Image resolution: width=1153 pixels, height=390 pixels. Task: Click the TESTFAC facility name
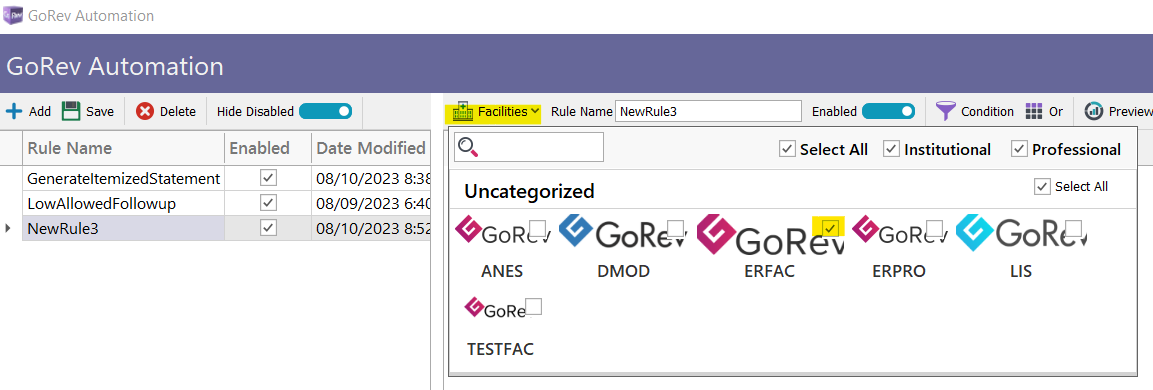pos(500,349)
